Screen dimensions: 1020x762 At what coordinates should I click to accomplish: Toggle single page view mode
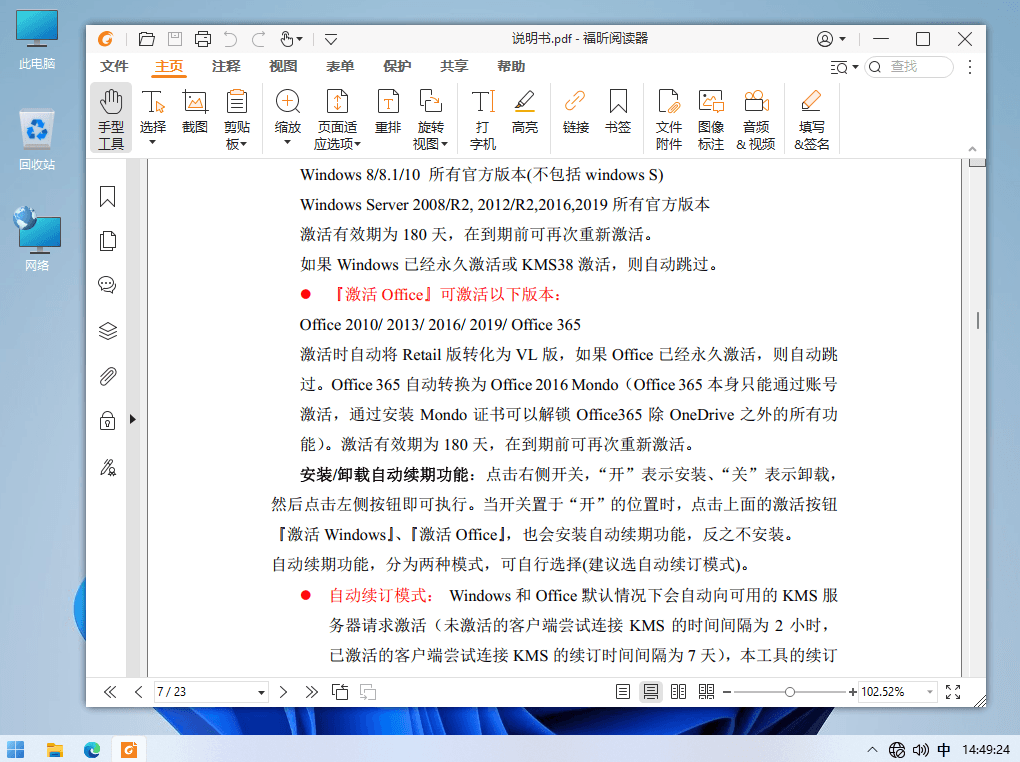pos(623,692)
